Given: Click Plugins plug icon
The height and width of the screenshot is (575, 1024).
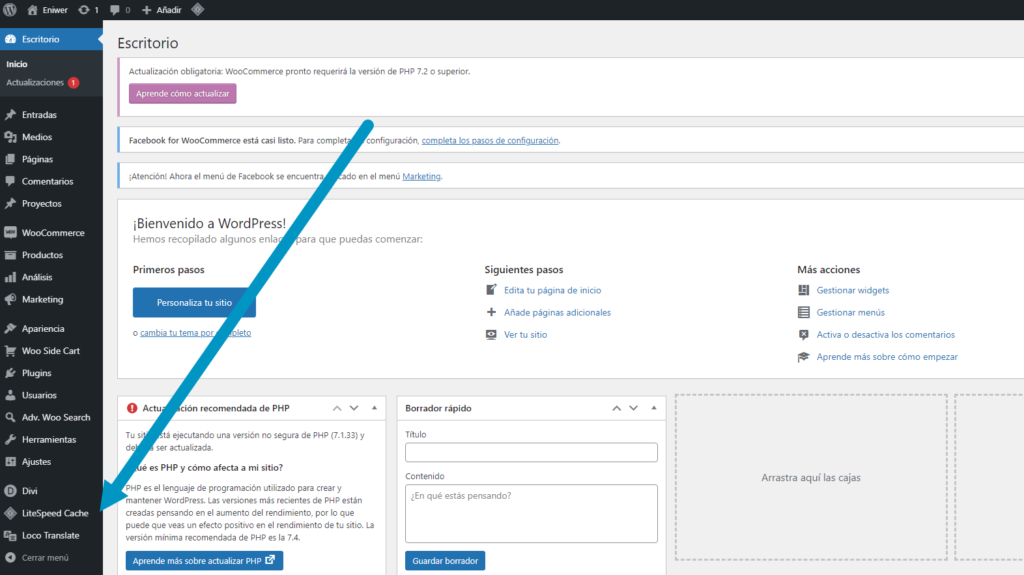Looking at the screenshot, I should point(10,372).
